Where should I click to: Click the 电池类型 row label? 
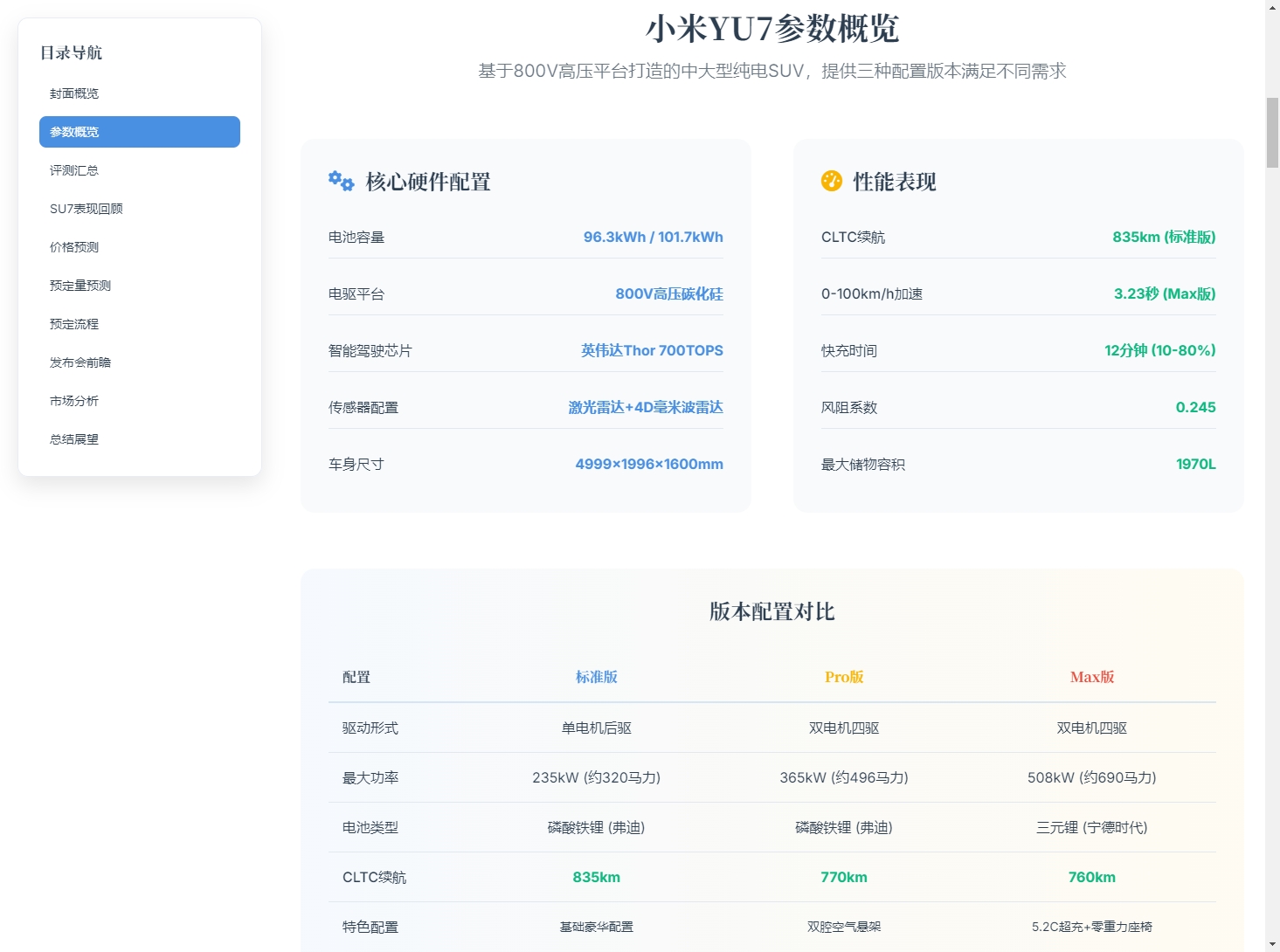pyautogui.click(x=370, y=827)
